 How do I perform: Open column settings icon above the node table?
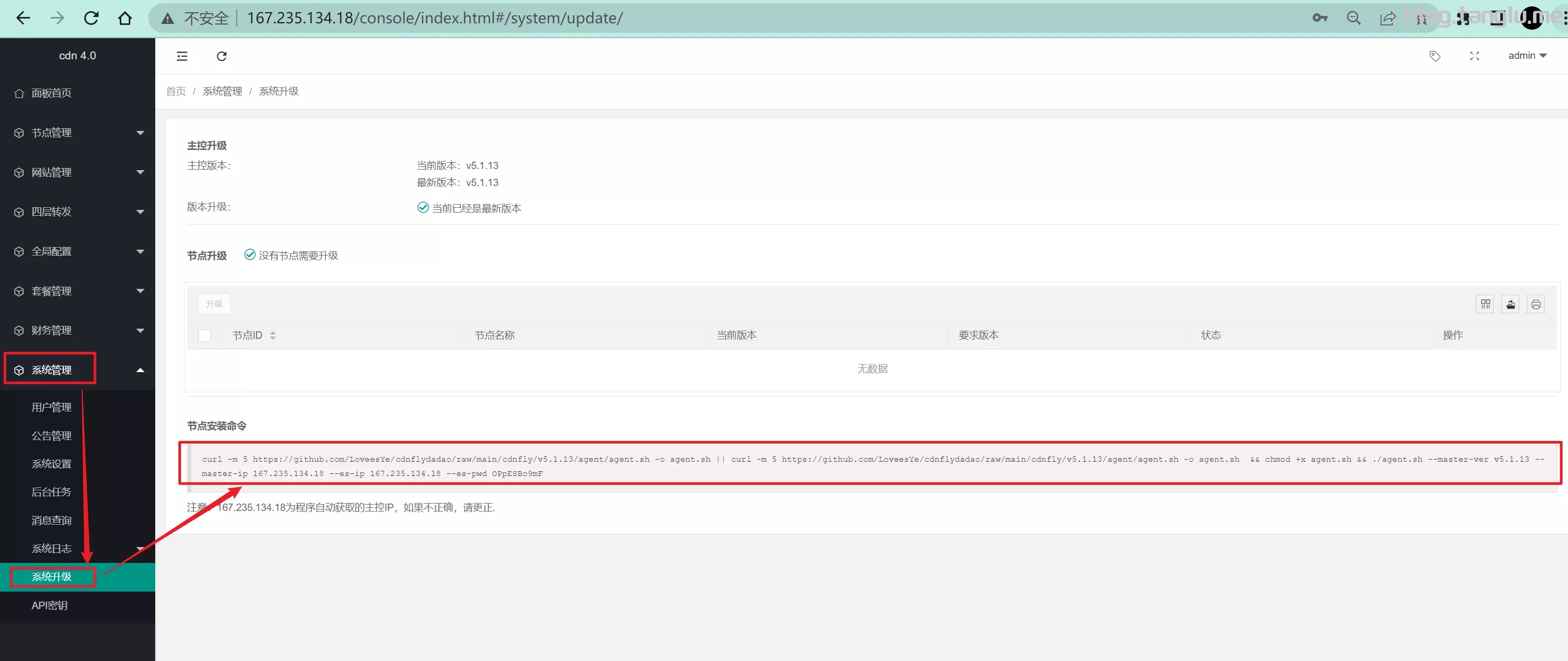[1485, 303]
